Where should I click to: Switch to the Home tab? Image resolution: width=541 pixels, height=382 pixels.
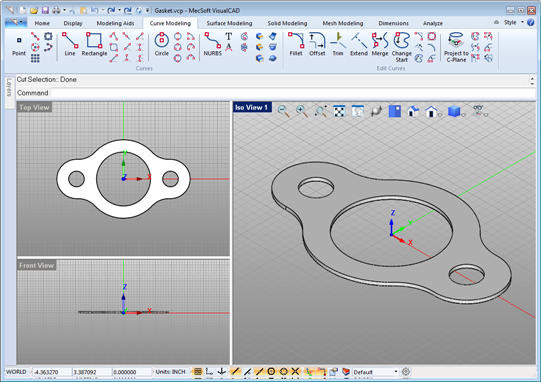coord(42,23)
